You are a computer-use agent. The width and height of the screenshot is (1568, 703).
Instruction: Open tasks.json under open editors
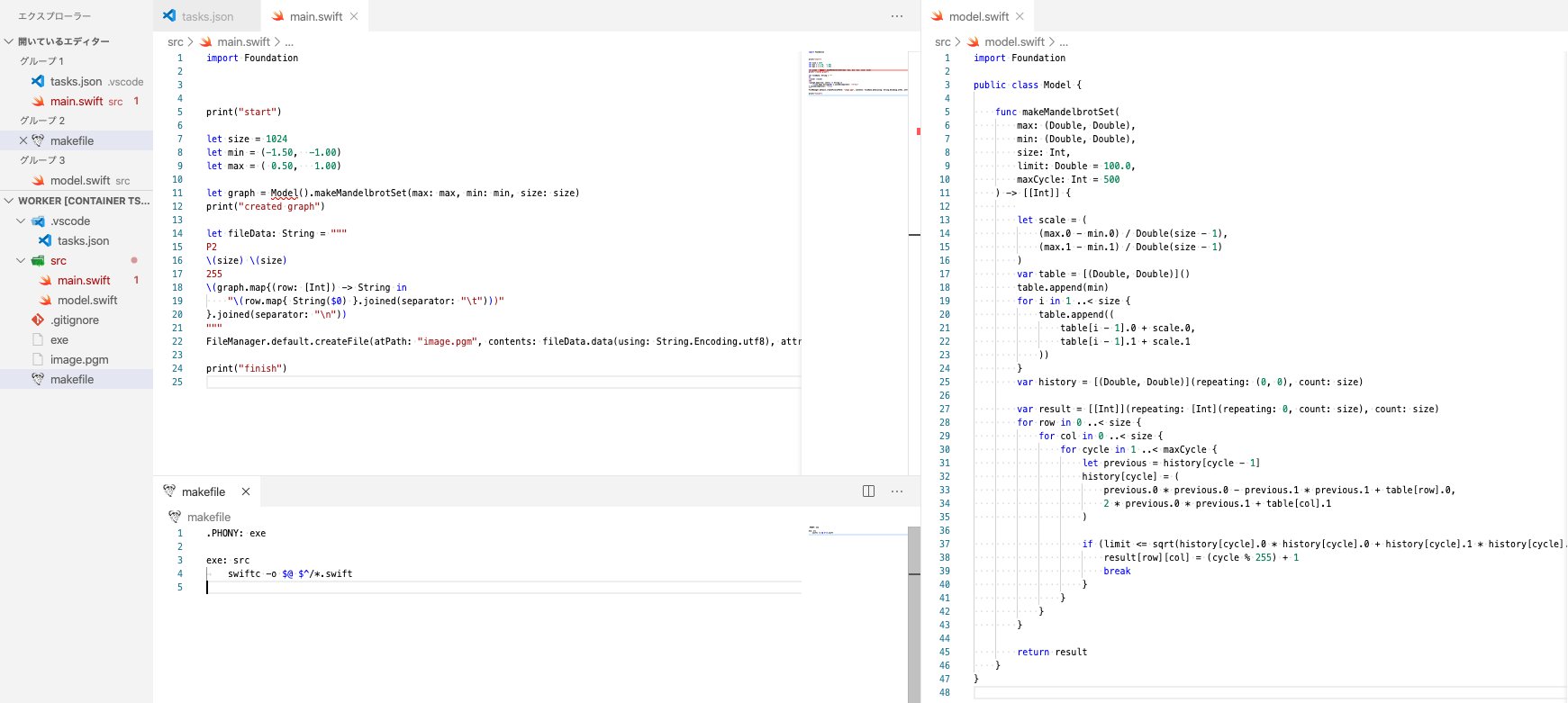pos(77,81)
